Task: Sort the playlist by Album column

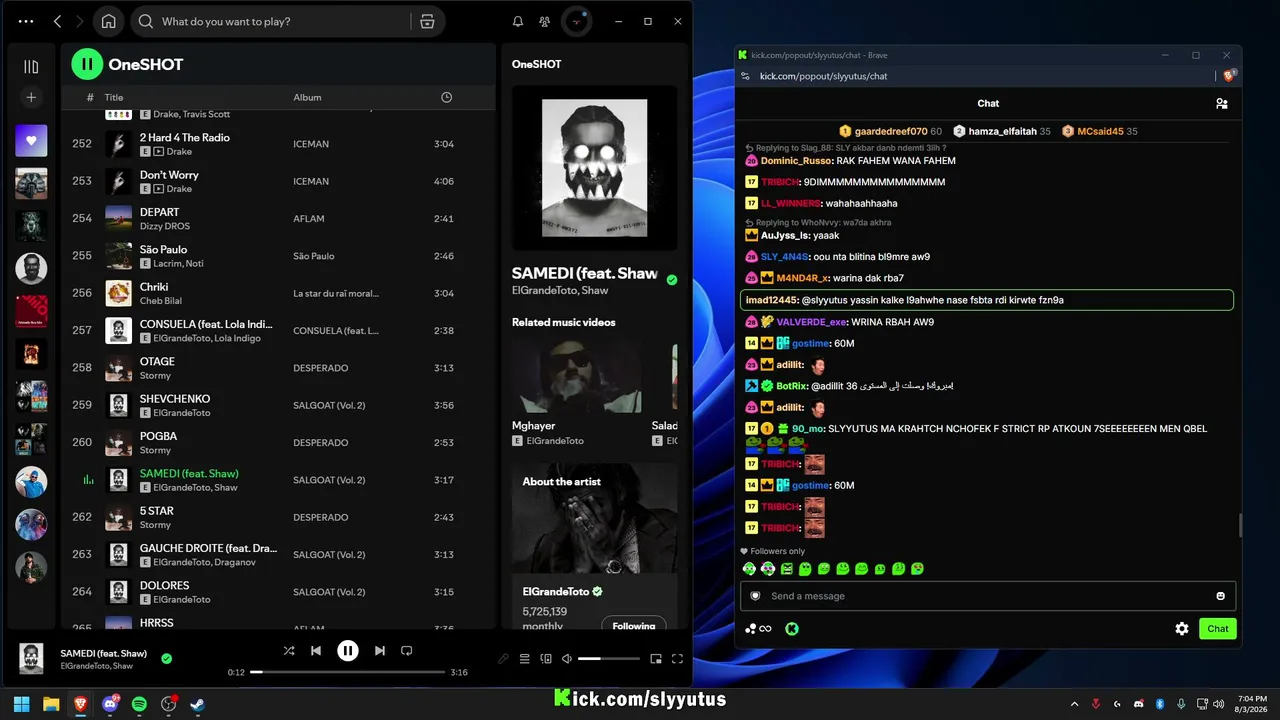Action: point(307,97)
